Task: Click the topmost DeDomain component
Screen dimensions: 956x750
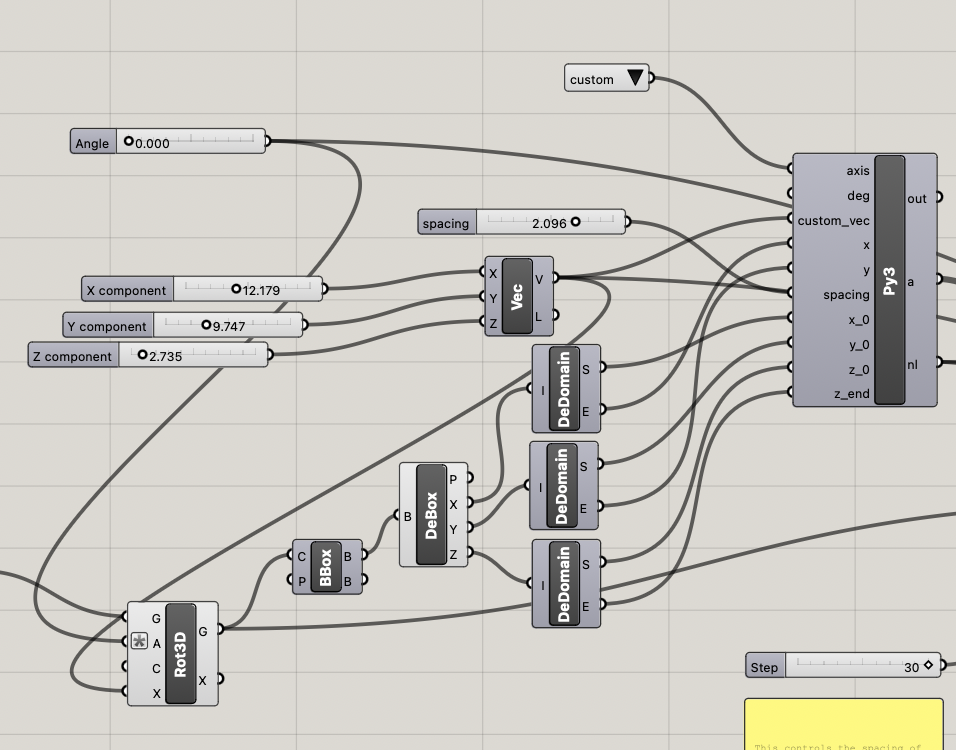Action: coord(564,389)
